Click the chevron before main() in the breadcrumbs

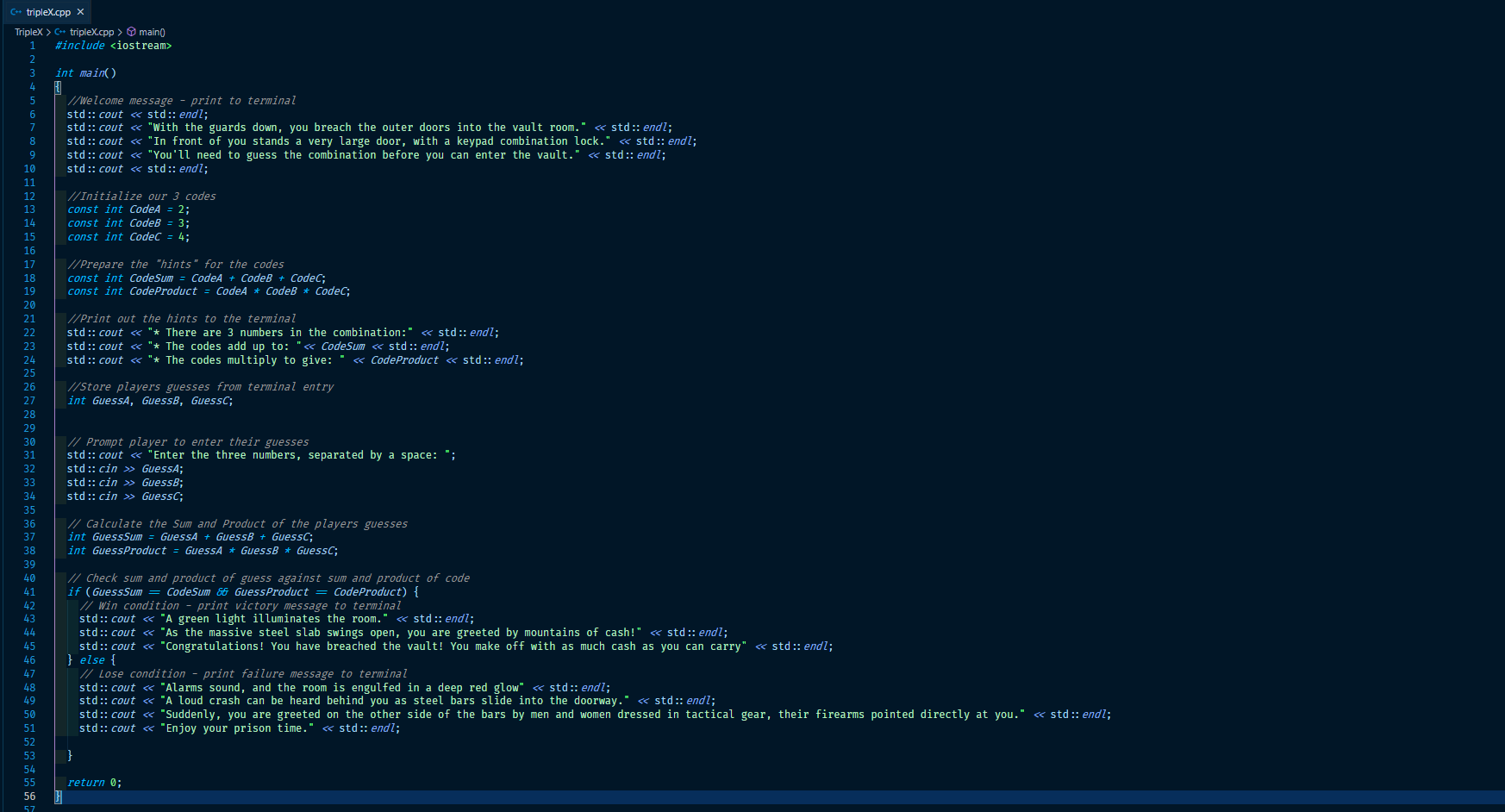point(122,31)
